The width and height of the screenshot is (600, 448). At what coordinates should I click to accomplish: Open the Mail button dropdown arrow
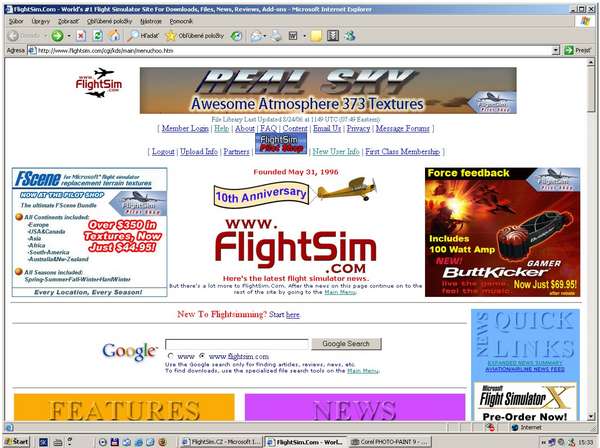pos(265,36)
